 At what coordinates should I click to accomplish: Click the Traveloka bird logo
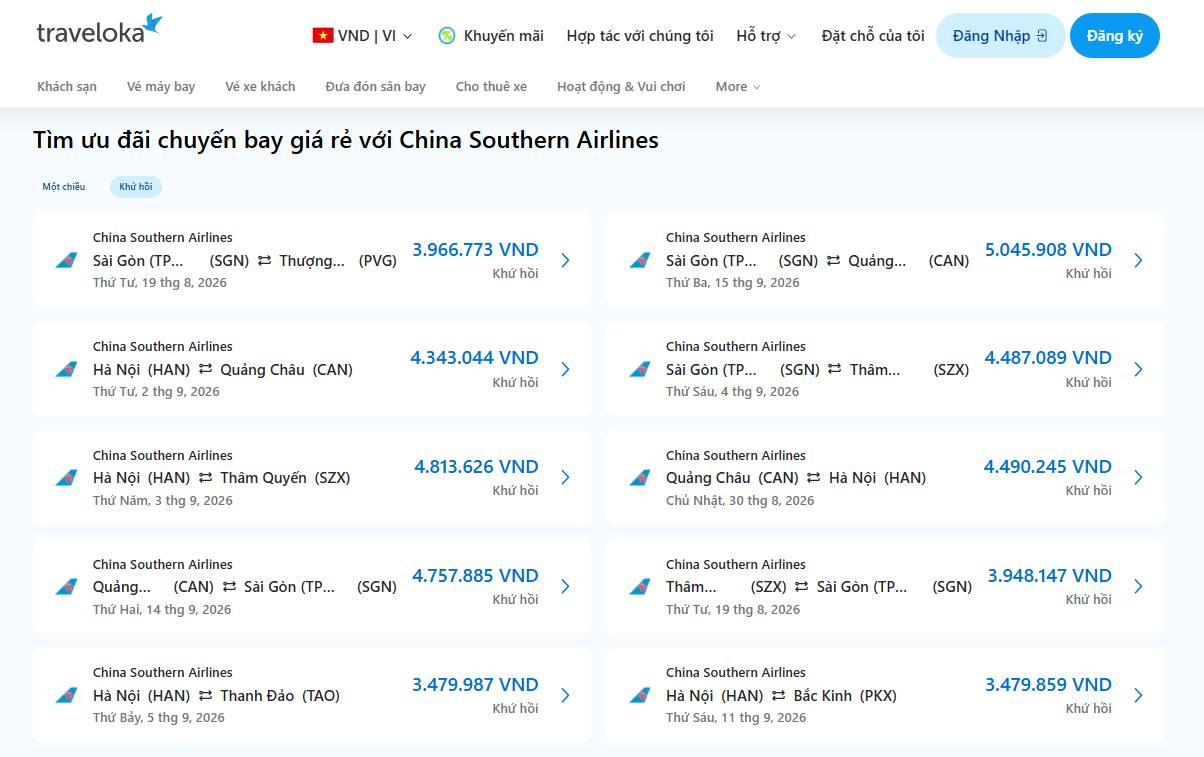(153, 24)
